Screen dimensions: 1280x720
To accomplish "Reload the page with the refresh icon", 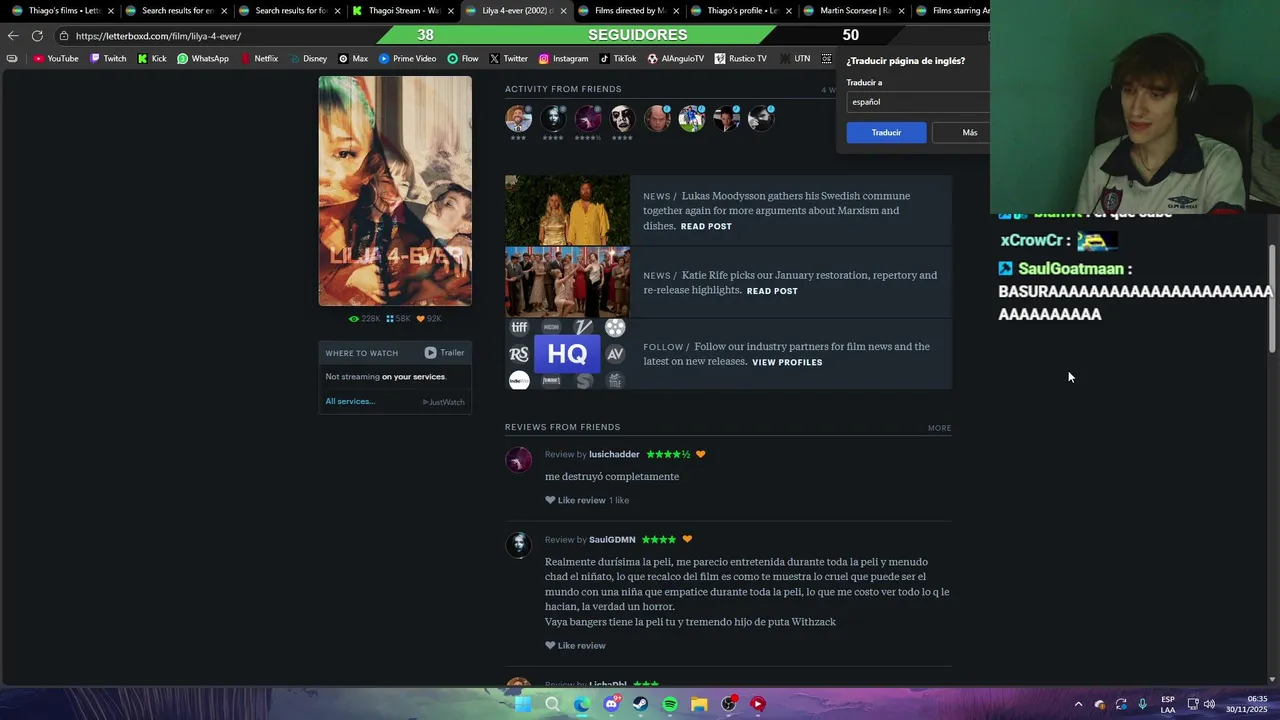I will click(37, 36).
